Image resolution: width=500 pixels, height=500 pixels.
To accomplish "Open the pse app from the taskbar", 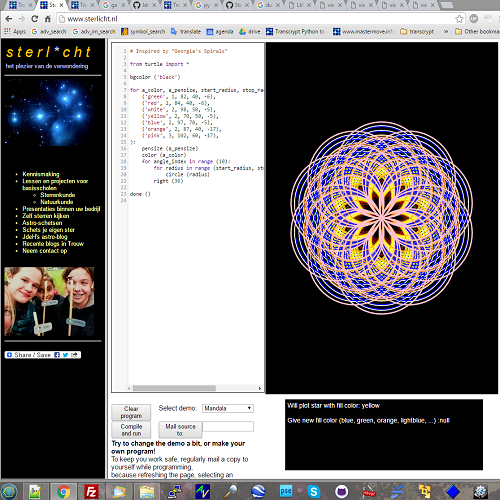I will (286, 491).
